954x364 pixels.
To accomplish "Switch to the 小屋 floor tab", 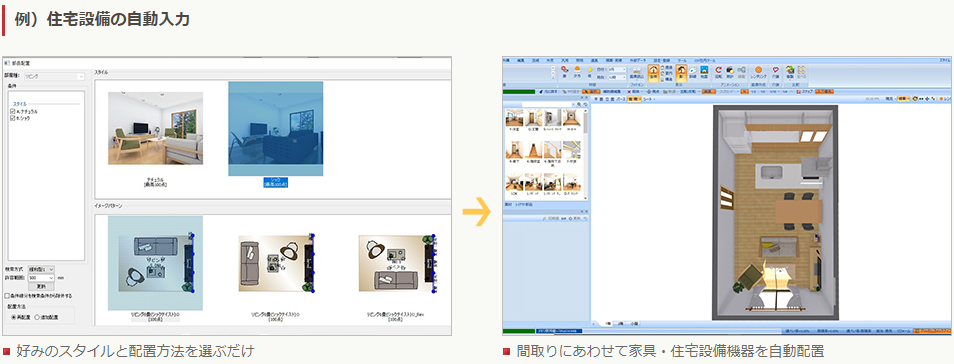I will tap(634, 323).
